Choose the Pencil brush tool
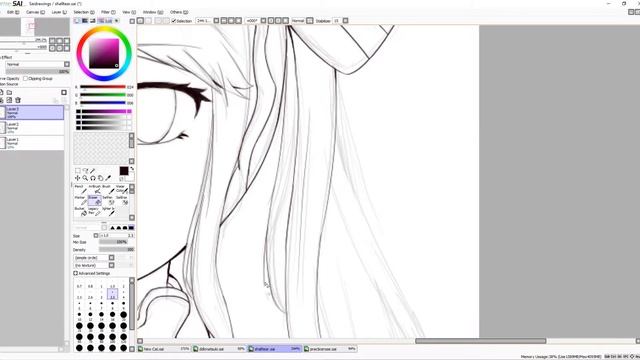The height and width of the screenshot is (360, 640). (80, 189)
